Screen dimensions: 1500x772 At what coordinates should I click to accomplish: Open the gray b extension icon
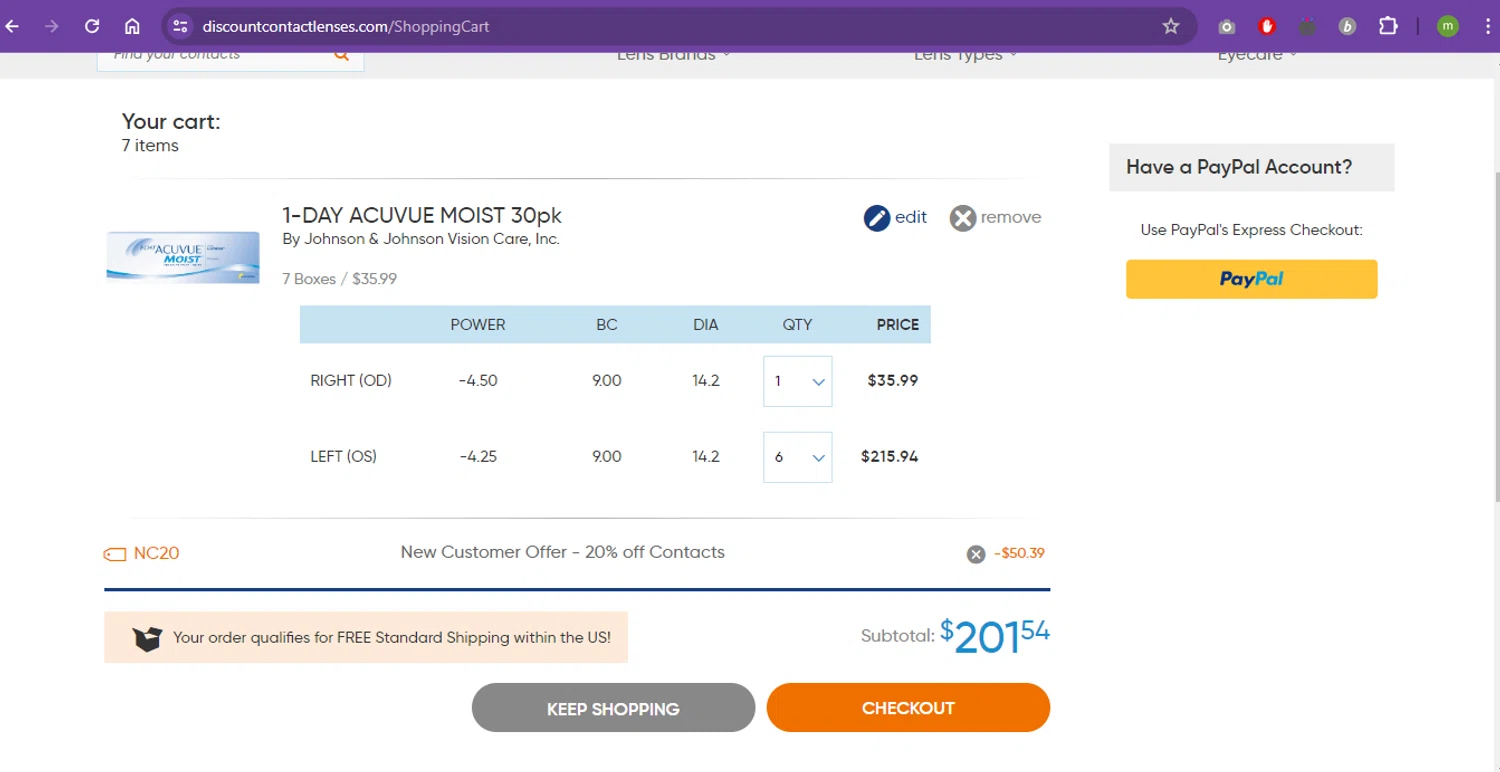1347,27
